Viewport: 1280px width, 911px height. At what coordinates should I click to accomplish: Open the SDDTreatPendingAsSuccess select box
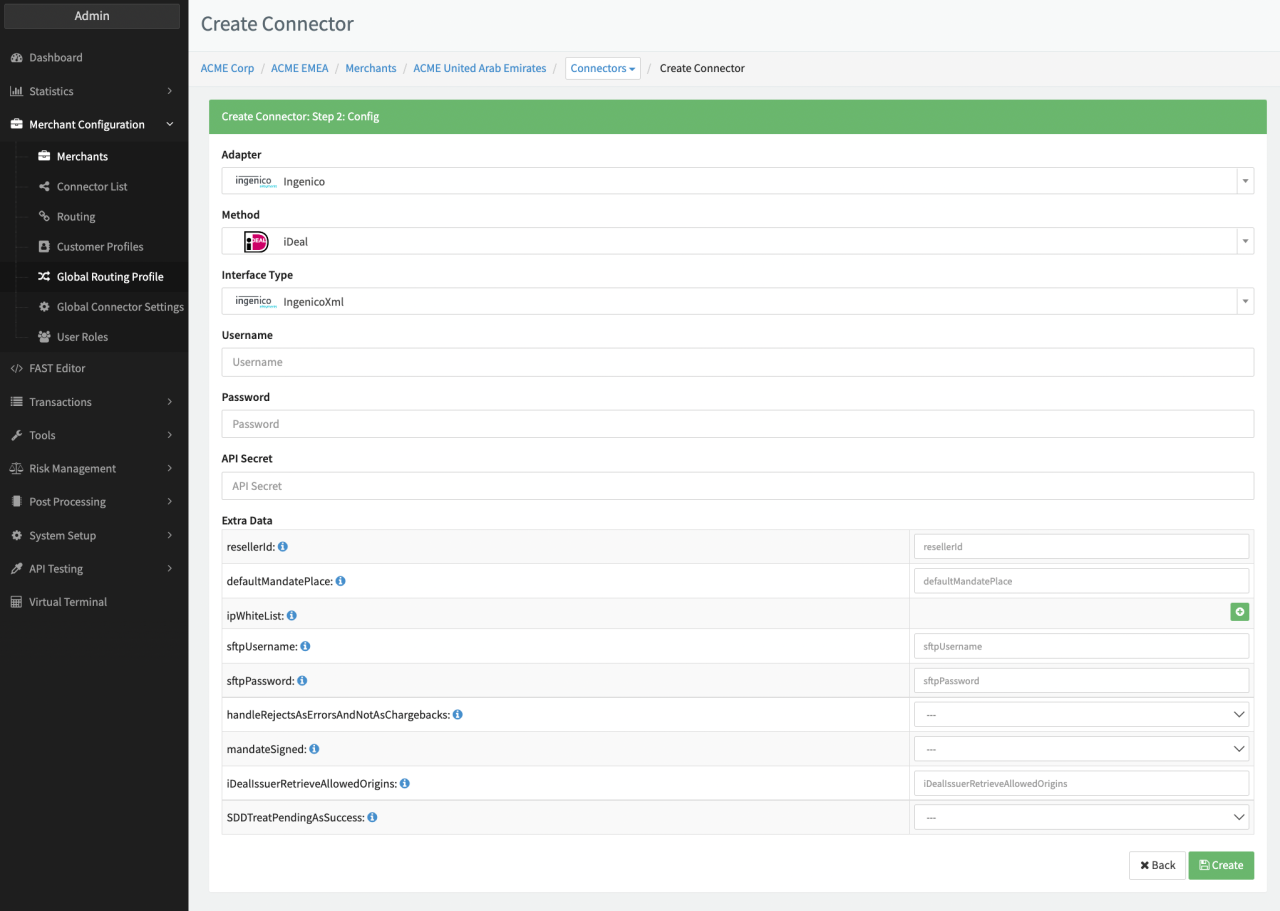[x=1081, y=817]
